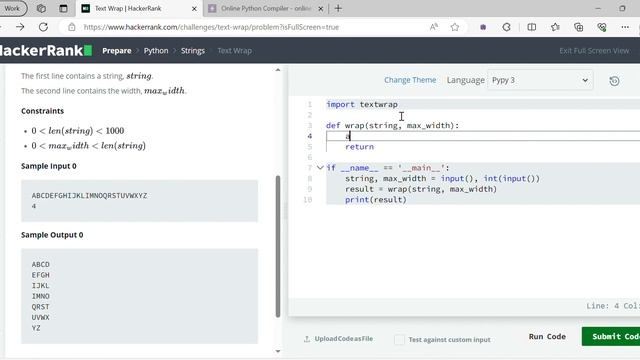640x360 pixels.
Task: Click the Change Theme link
Action: tap(410, 80)
